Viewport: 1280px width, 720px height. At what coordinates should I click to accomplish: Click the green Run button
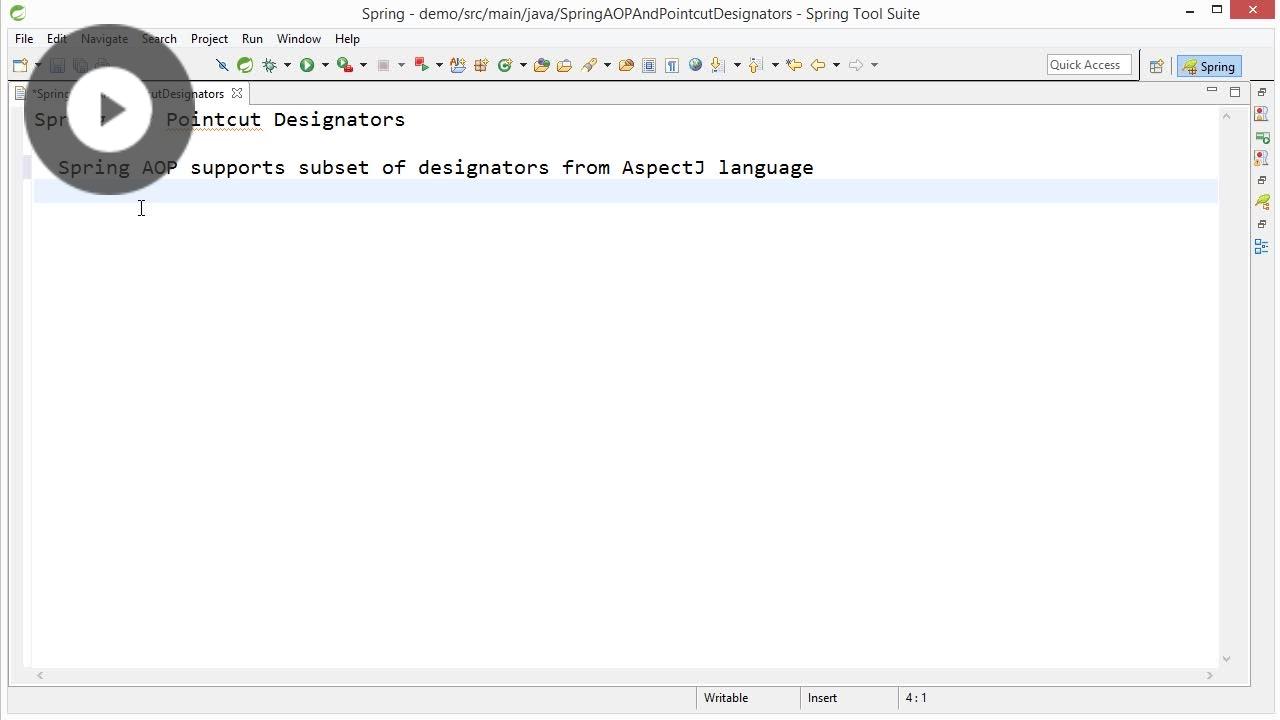[307, 65]
